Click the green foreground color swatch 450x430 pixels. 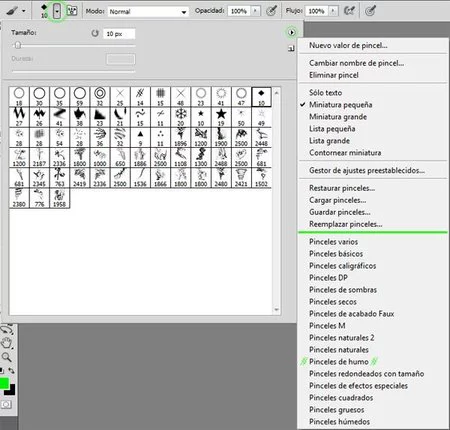click(x=4, y=383)
